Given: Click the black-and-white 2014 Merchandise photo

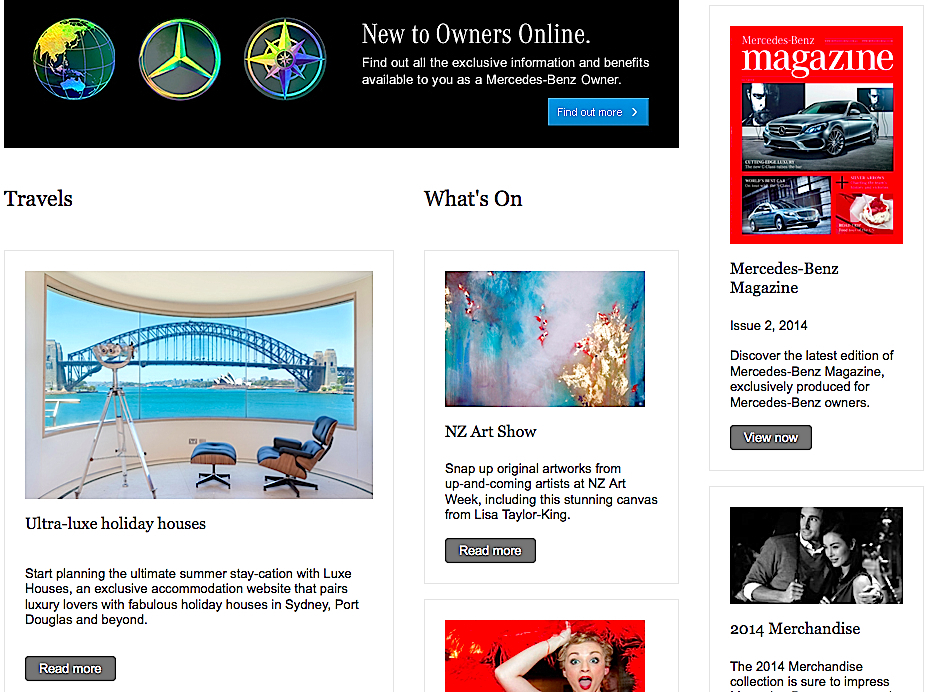Looking at the screenshot, I should (x=816, y=555).
